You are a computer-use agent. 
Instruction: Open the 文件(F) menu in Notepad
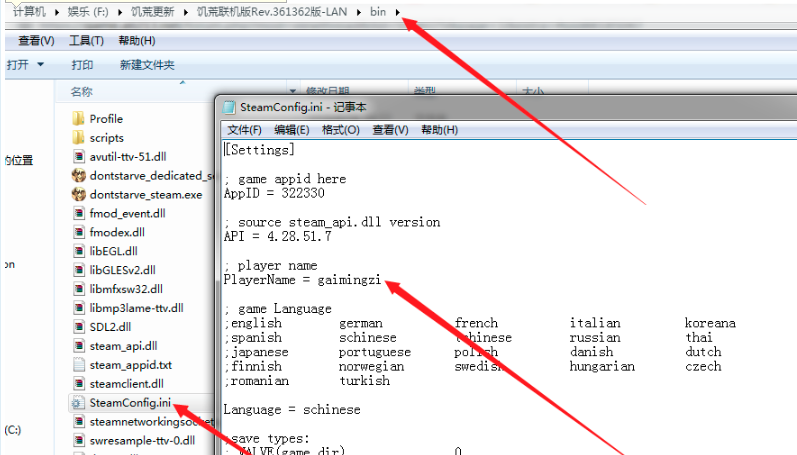coord(244,130)
